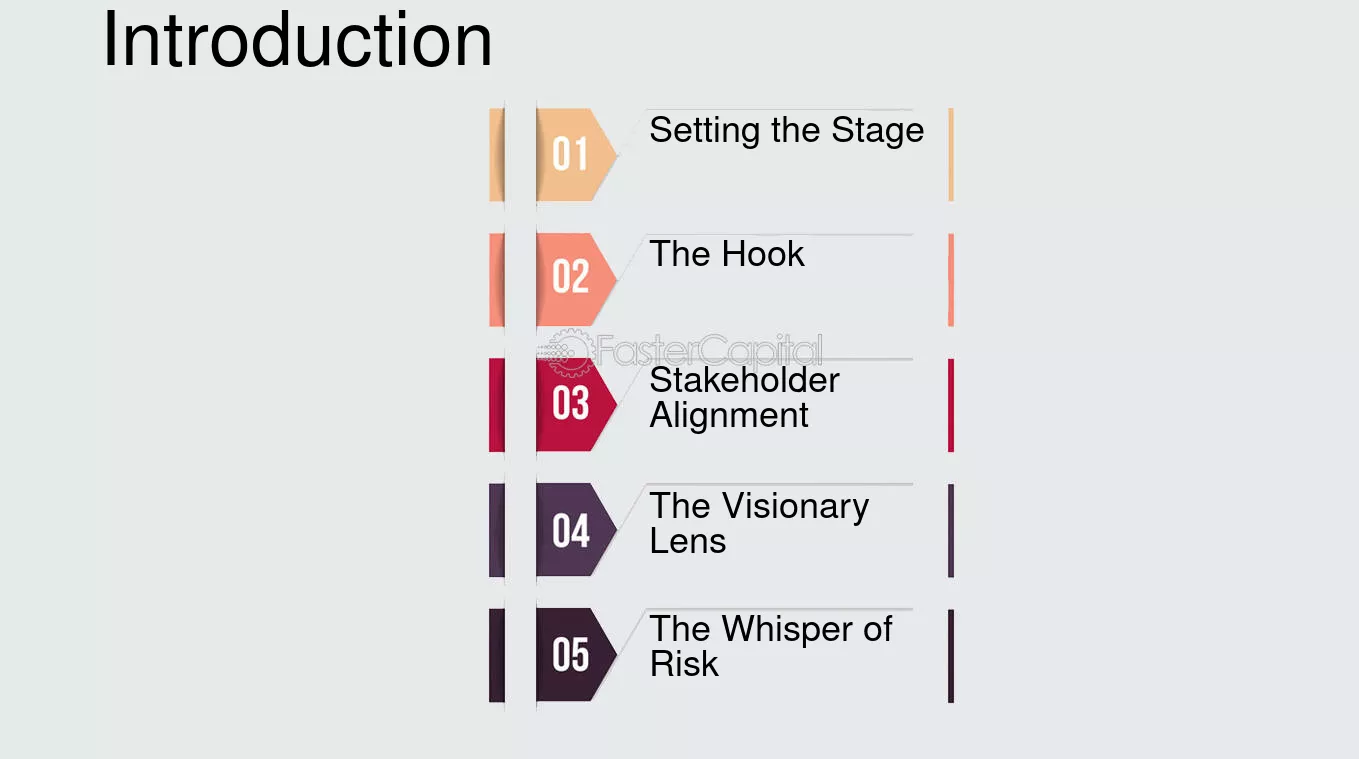Image resolution: width=1359 pixels, height=759 pixels.
Task: Click the 05 dark arrow badge
Action: (x=575, y=655)
